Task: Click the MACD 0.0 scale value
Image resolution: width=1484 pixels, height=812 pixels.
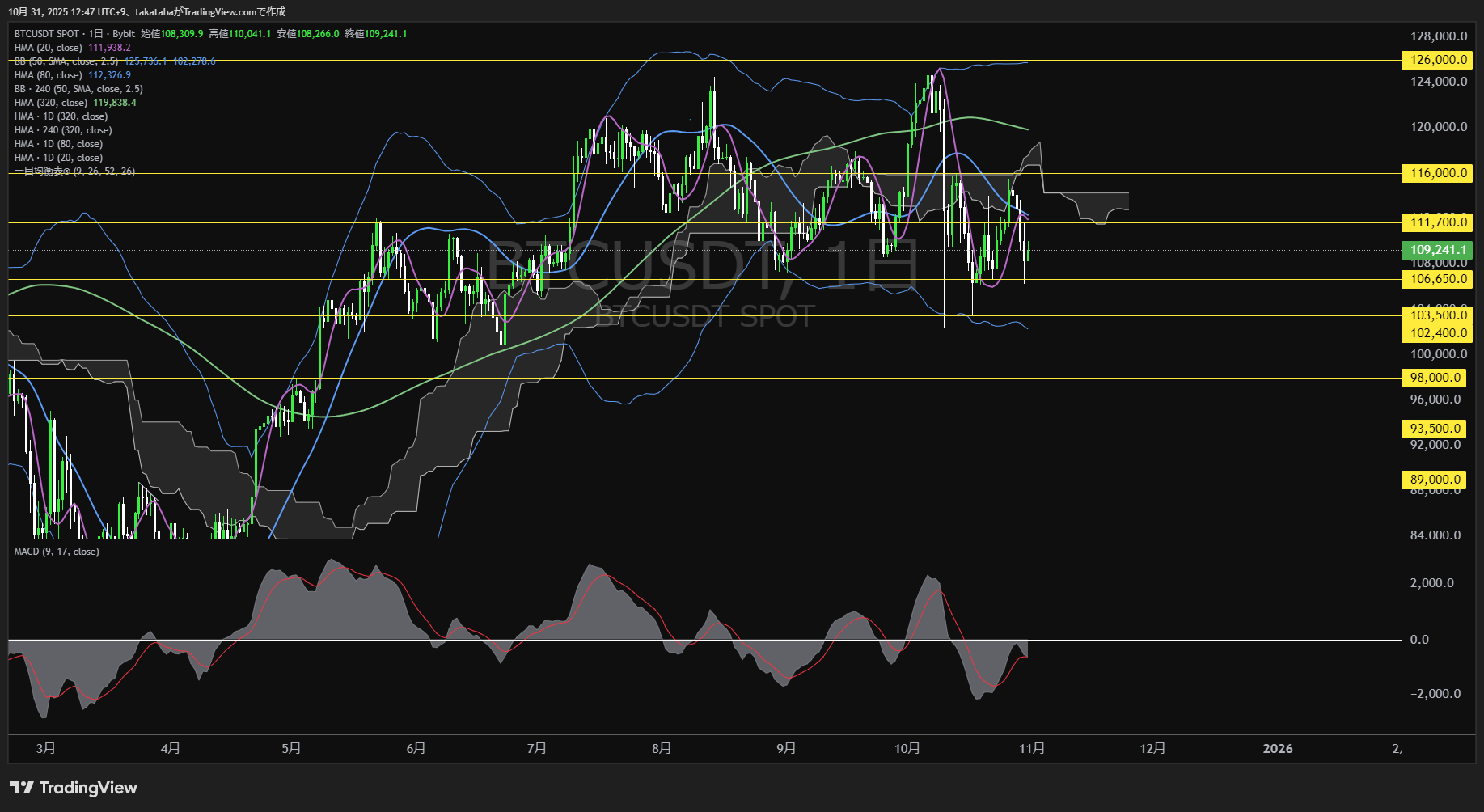Action: pos(1419,640)
